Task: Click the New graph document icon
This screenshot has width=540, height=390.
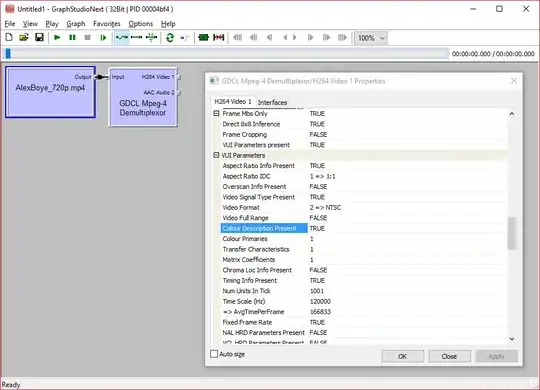Action: (9, 38)
